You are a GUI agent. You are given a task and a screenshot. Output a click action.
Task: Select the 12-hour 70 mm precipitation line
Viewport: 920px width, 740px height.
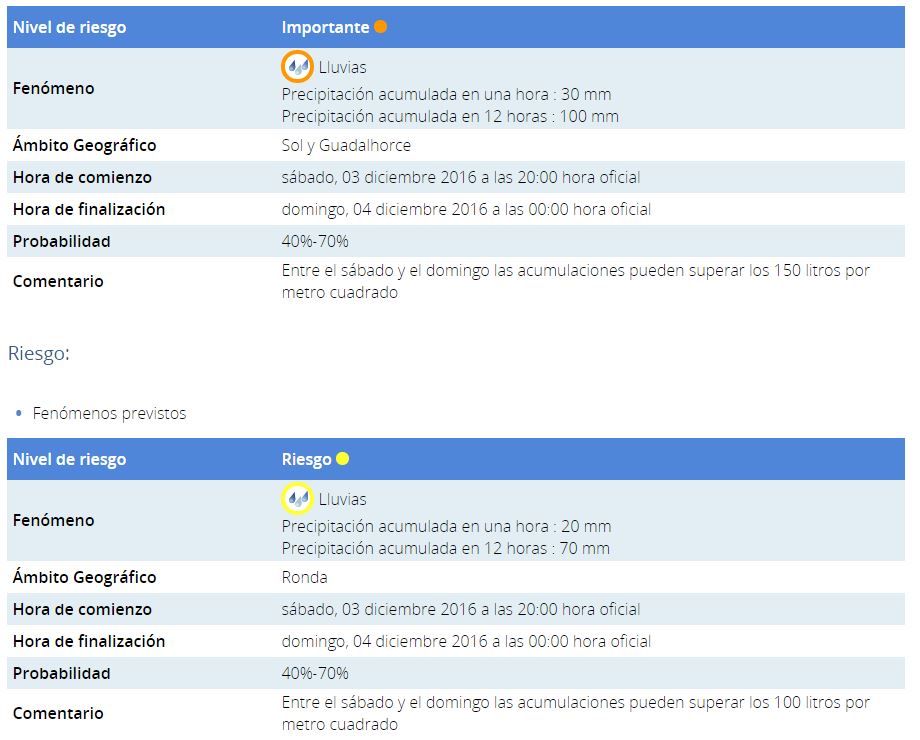pyautogui.click(x=445, y=548)
